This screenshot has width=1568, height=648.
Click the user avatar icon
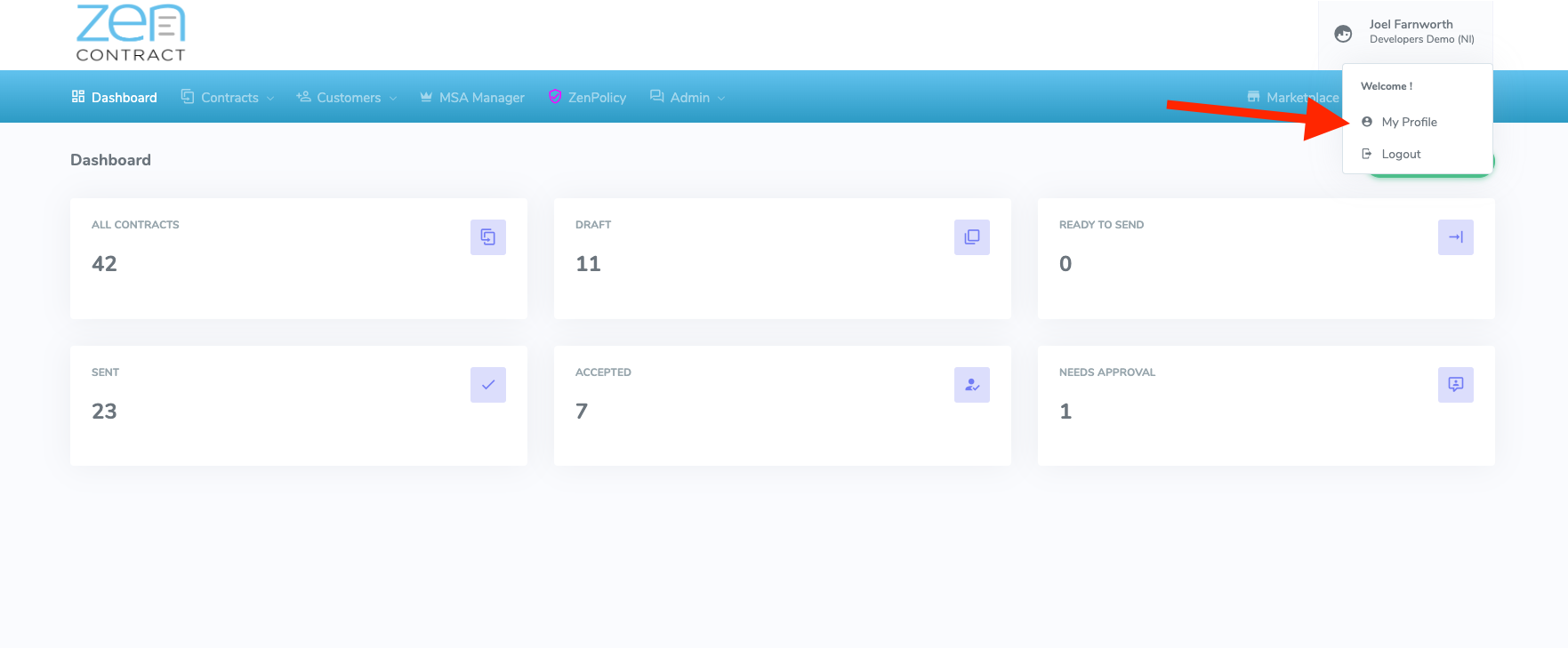tap(1343, 34)
